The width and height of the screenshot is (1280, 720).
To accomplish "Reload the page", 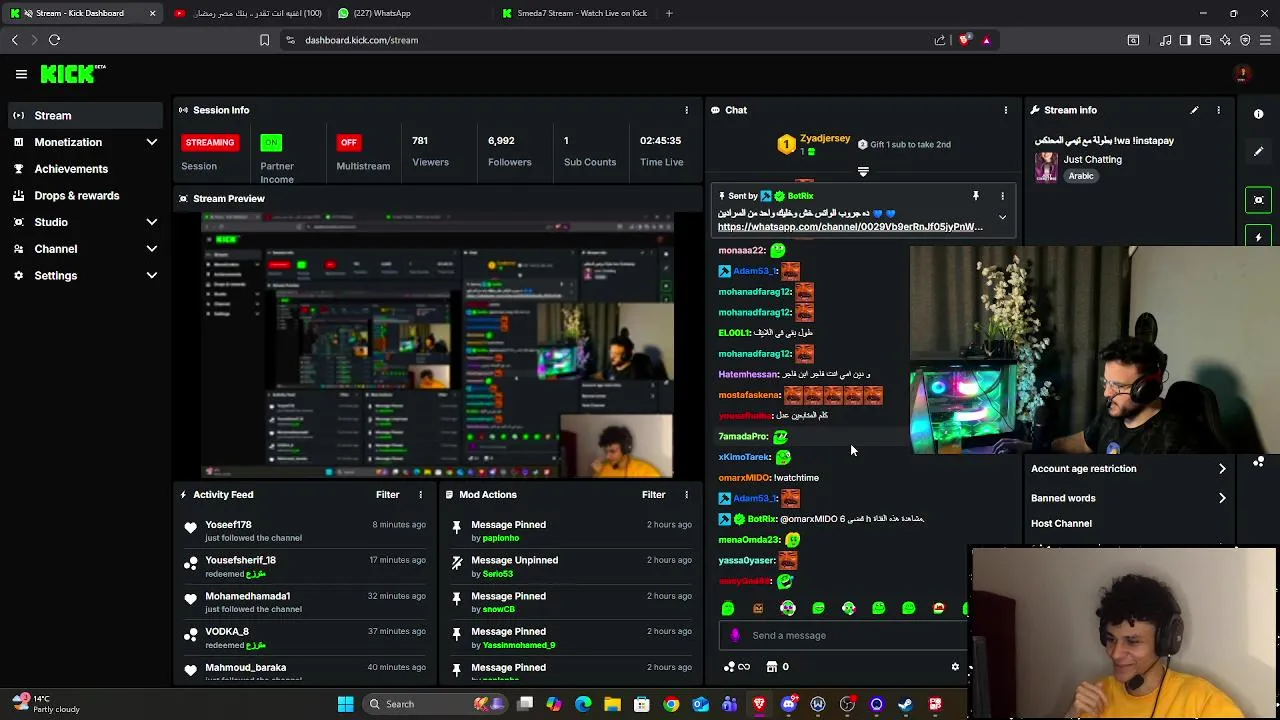I will pos(54,40).
